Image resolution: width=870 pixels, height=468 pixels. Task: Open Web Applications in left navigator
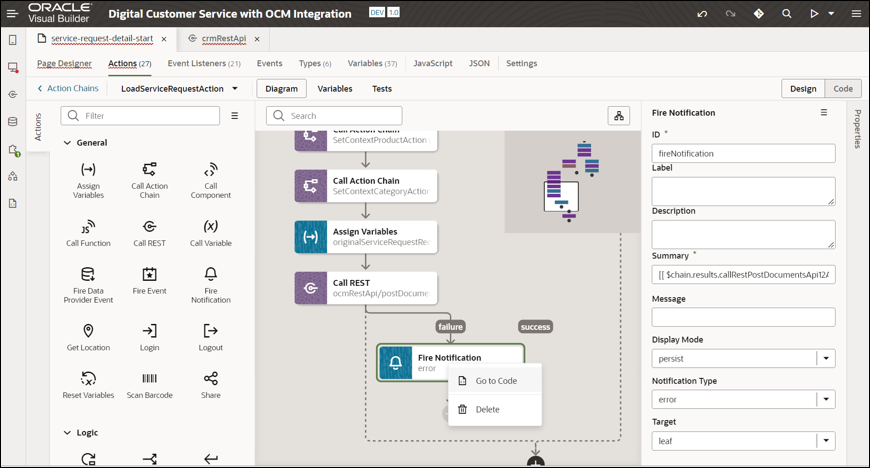coord(13,67)
